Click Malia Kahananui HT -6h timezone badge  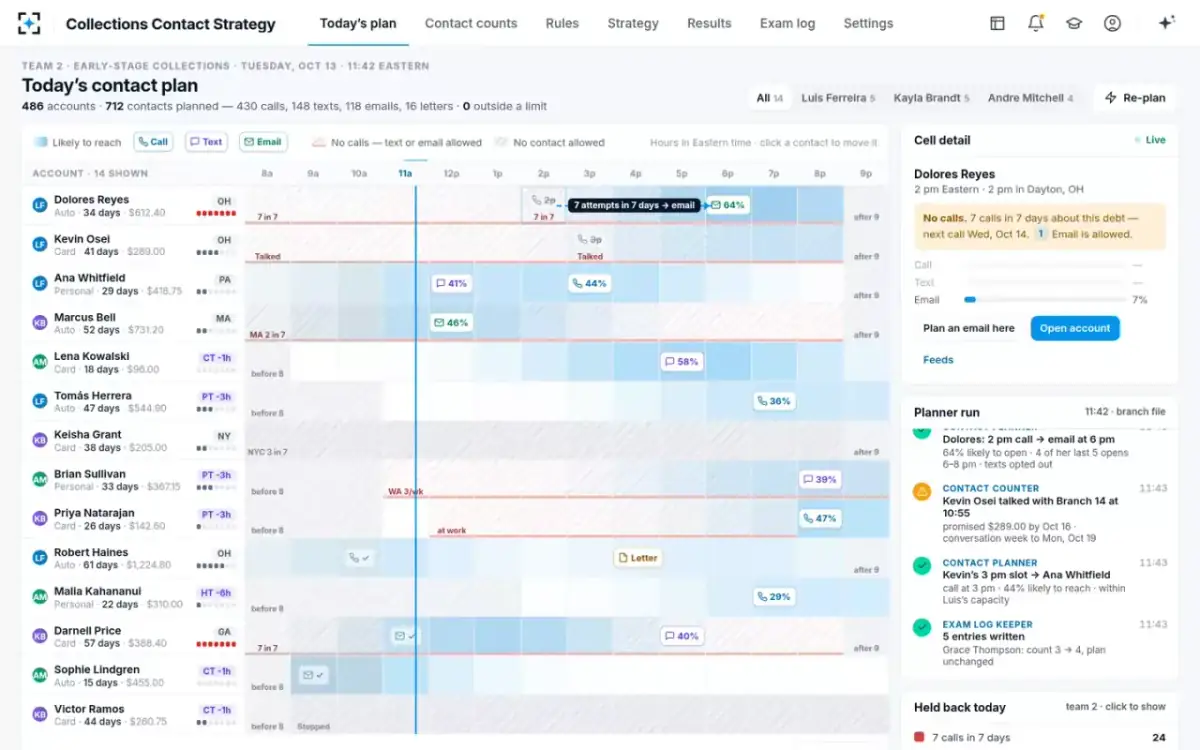point(215,592)
